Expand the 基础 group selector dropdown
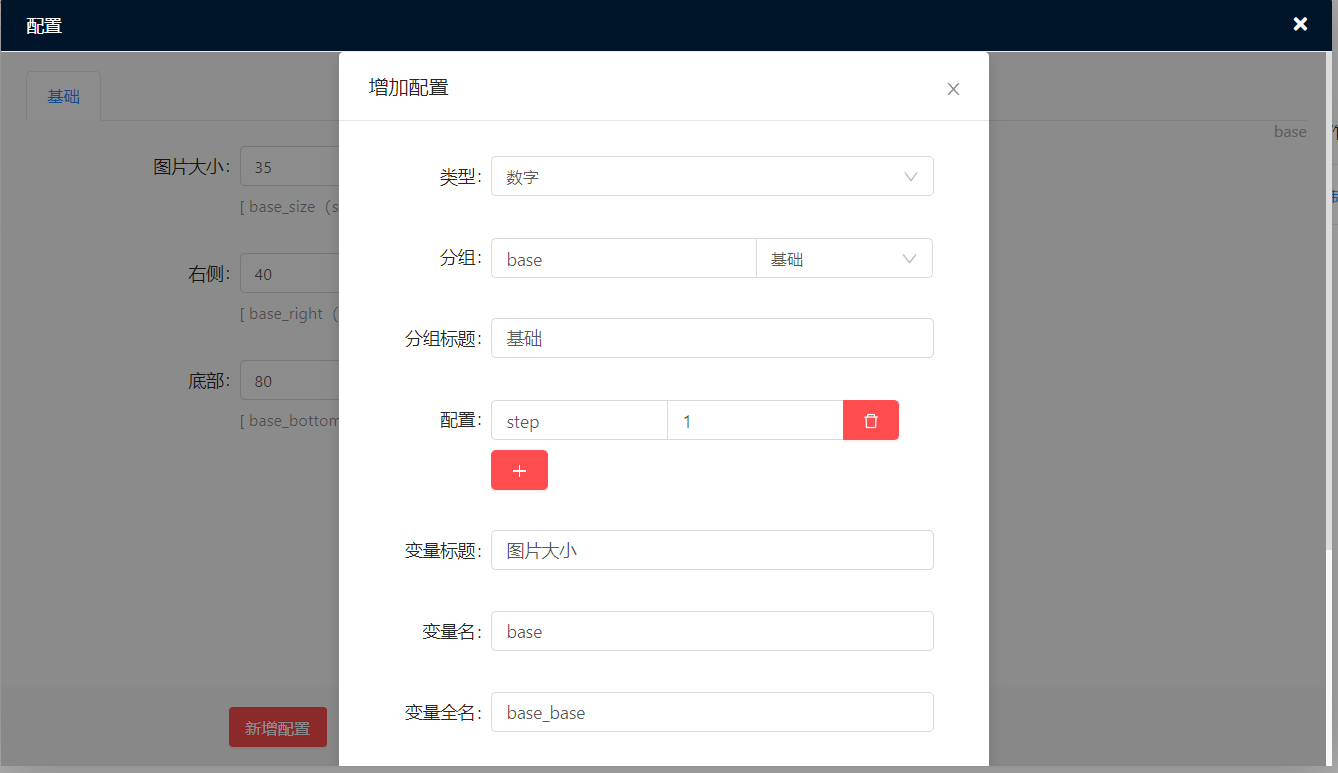The width and height of the screenshot is (1338, 773). point(844,258)
